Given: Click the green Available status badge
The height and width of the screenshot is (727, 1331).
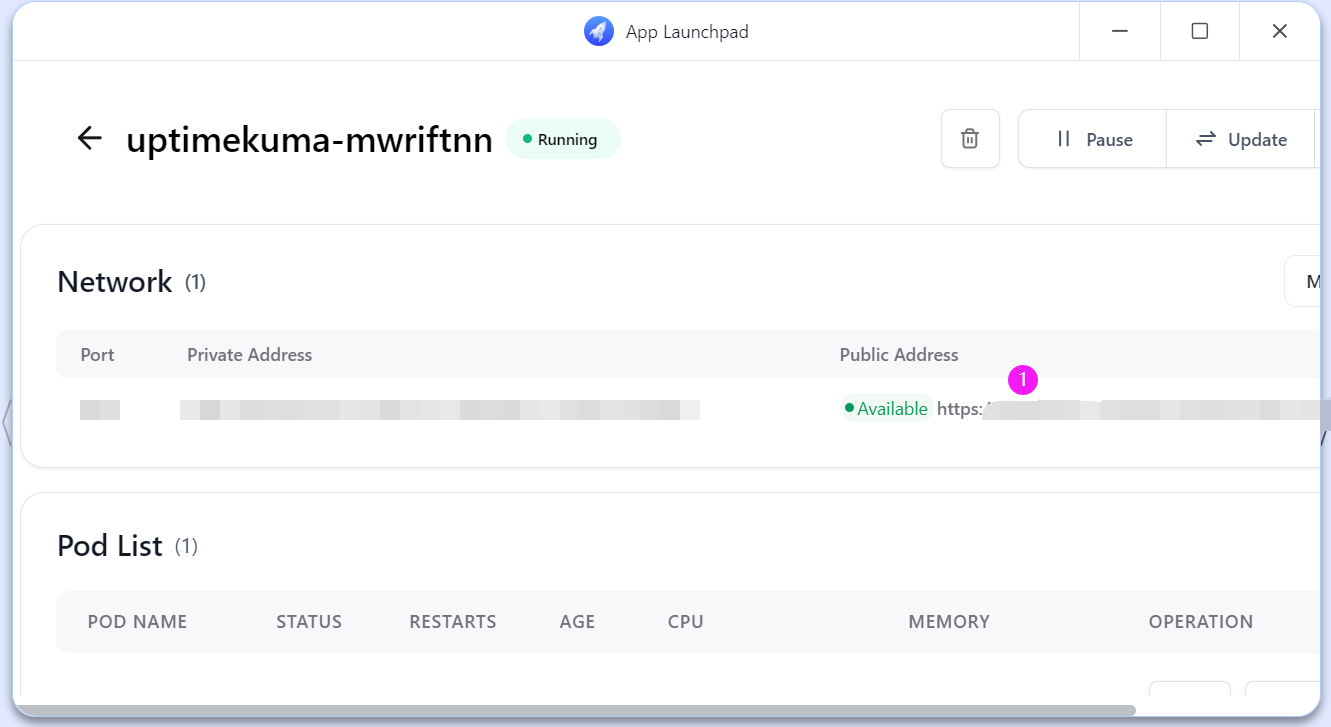Looking at the screenshot, I should [x=886, y=409].
